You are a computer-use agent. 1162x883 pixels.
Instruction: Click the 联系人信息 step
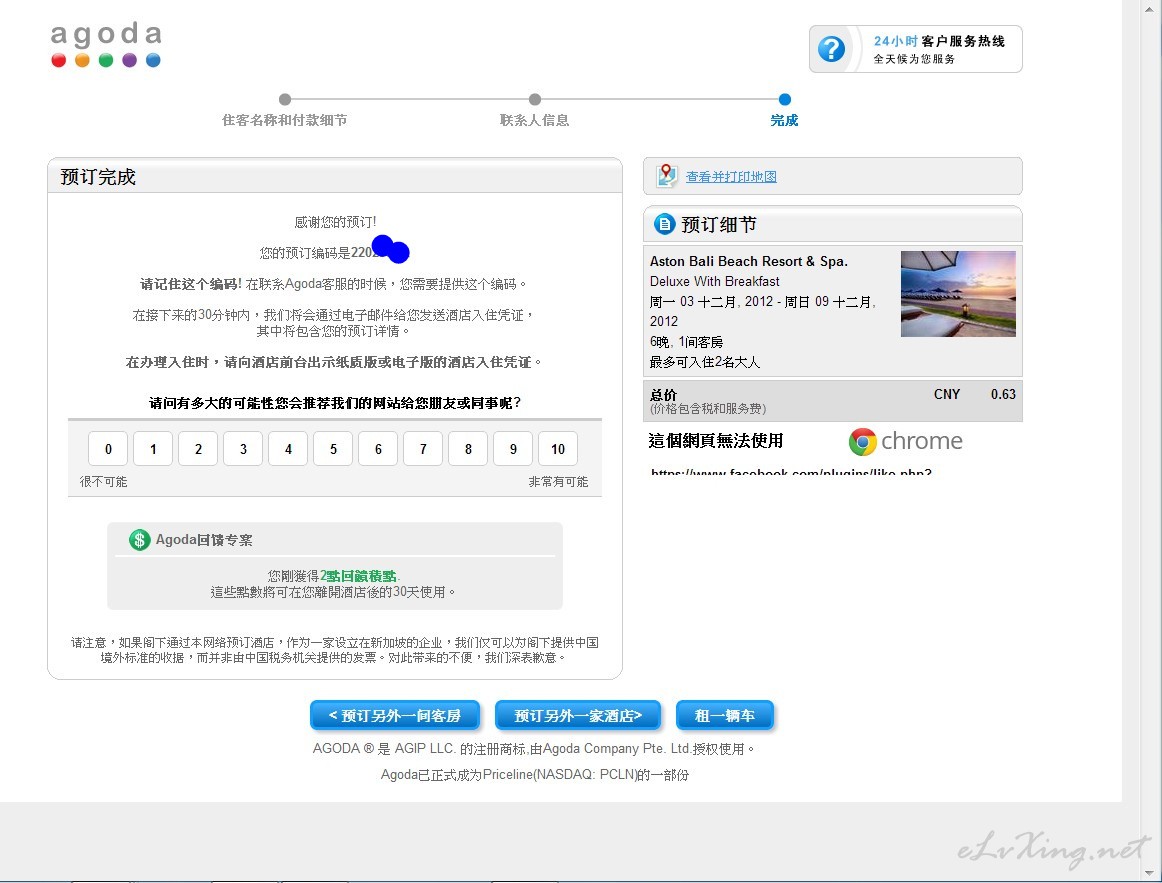point(534,120)
